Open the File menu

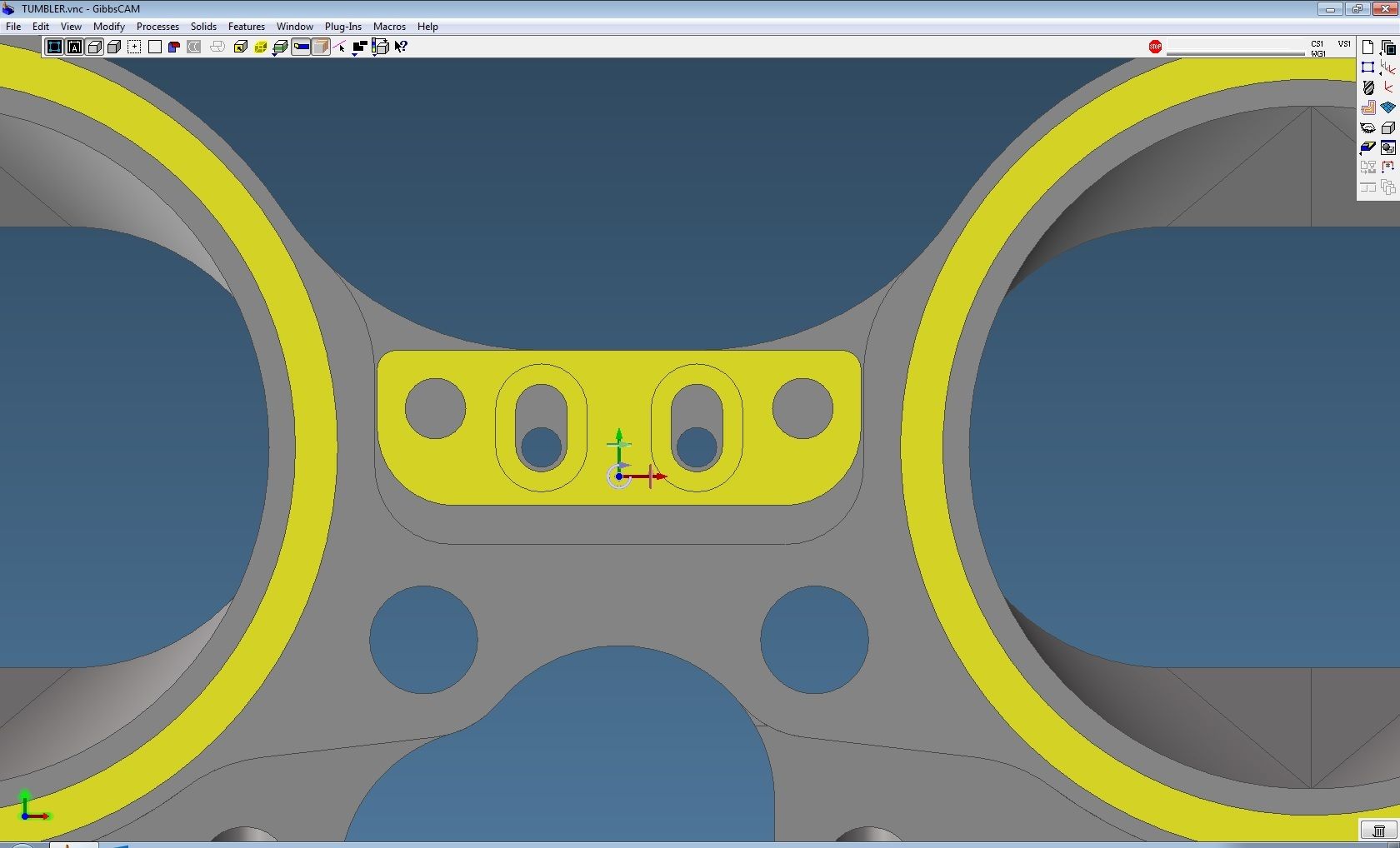tap(13, 27)
